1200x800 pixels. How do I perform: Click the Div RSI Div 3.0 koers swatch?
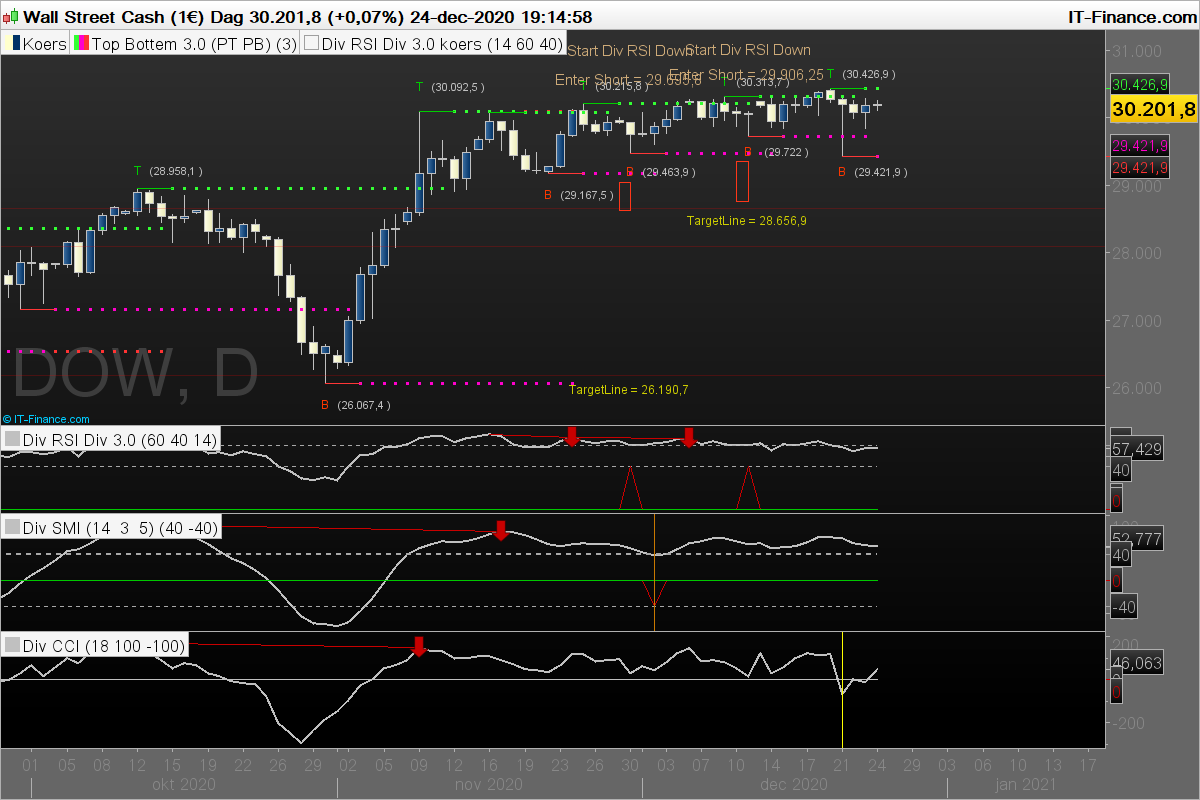[x=311, y=44]
